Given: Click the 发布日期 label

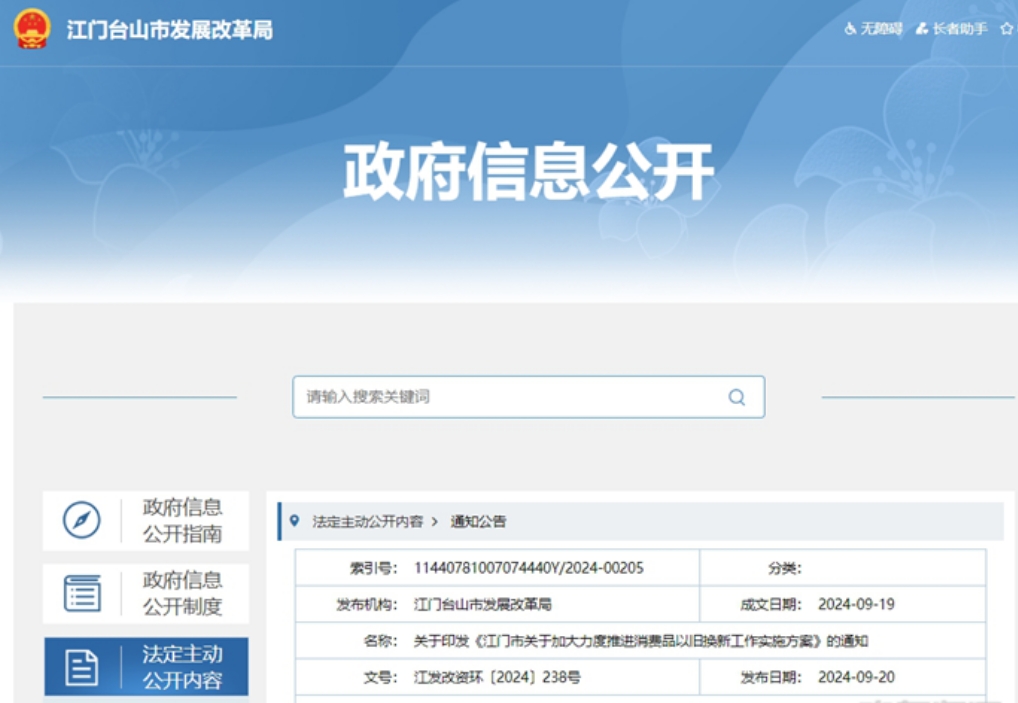Looking at the screenshot, I should pyautogui.click(x=771, y=677).
